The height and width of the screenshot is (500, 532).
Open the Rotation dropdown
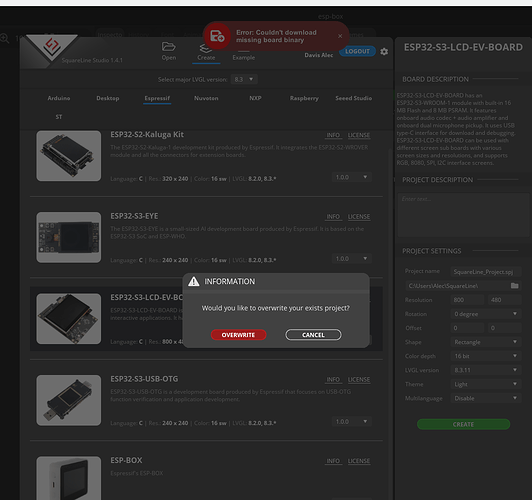pos(486,314)
